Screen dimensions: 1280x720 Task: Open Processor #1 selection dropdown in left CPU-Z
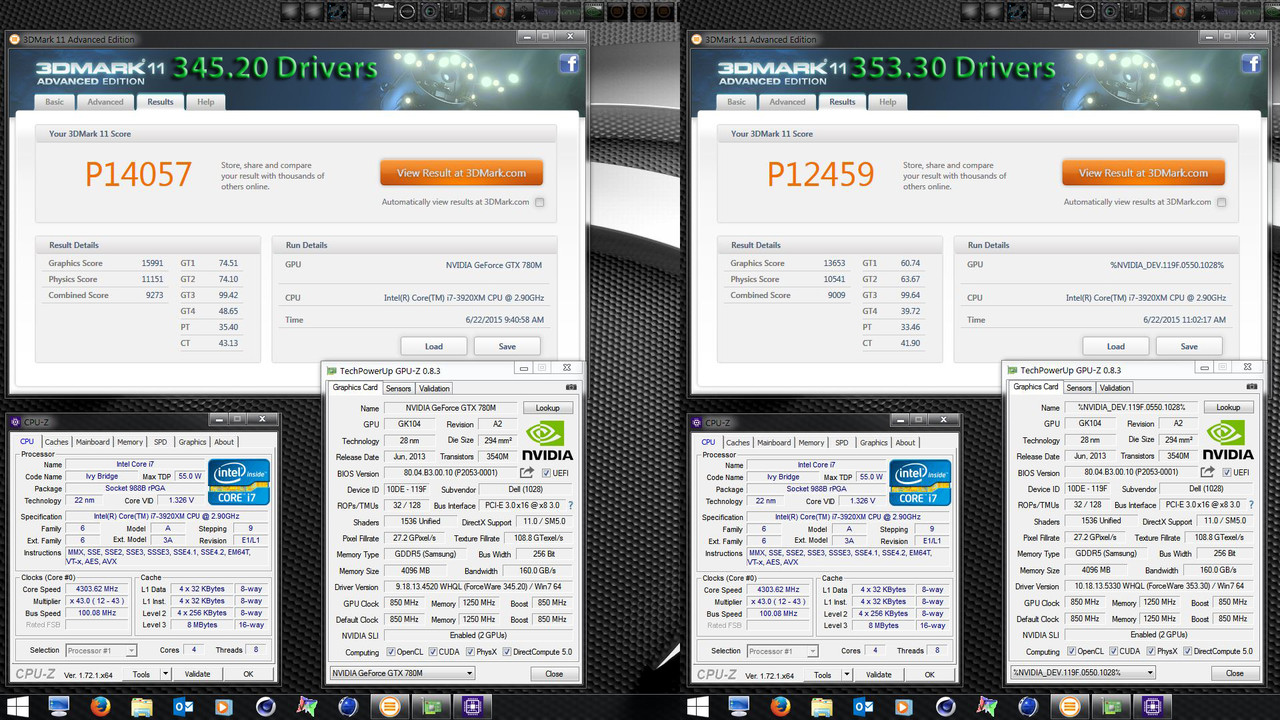click(101, 650)
